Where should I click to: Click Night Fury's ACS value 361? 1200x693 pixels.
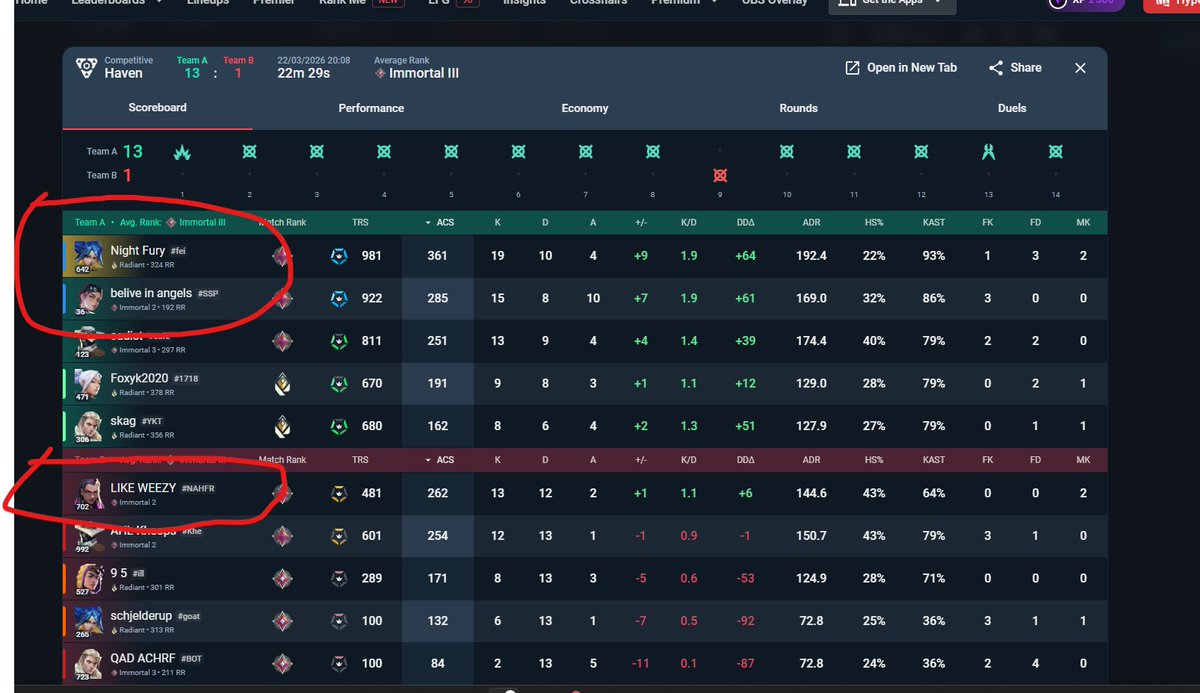pos(437,256)
